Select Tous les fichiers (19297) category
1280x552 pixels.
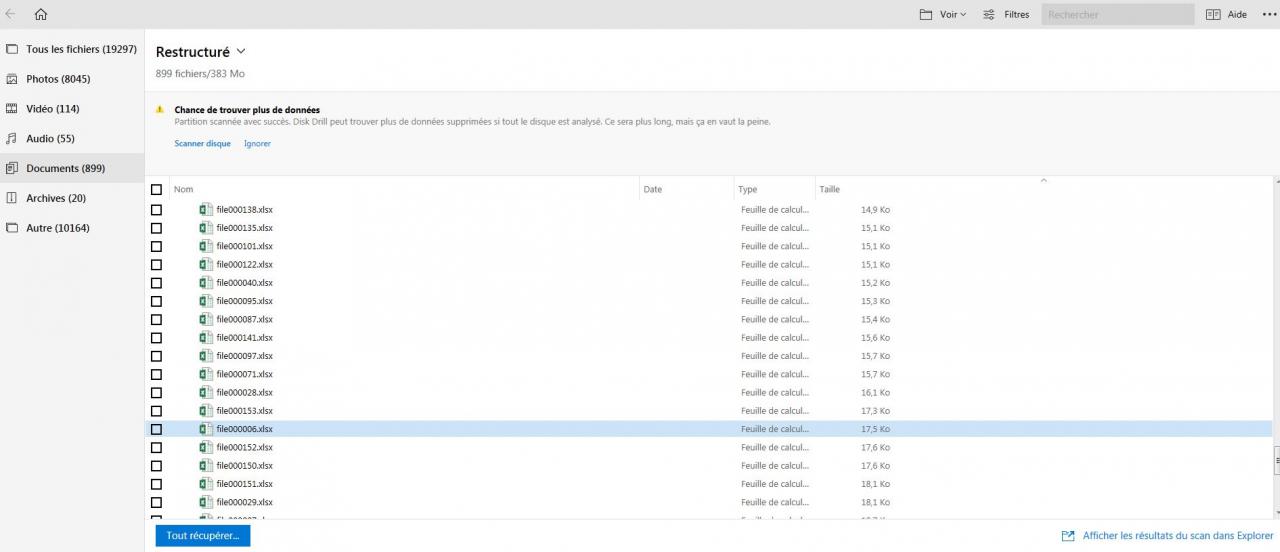pos(72,49)
